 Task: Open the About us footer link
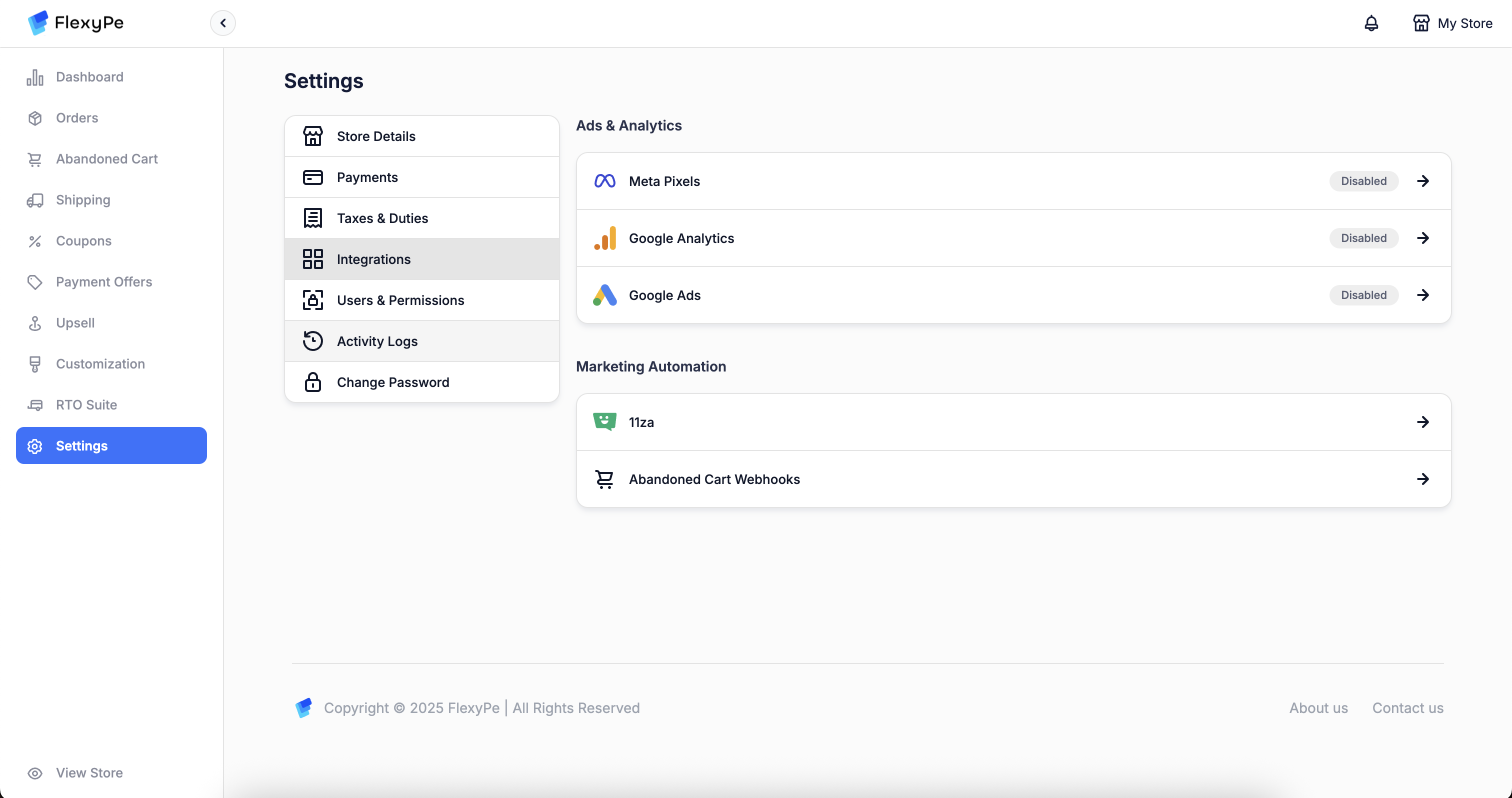click(1318, 708)
